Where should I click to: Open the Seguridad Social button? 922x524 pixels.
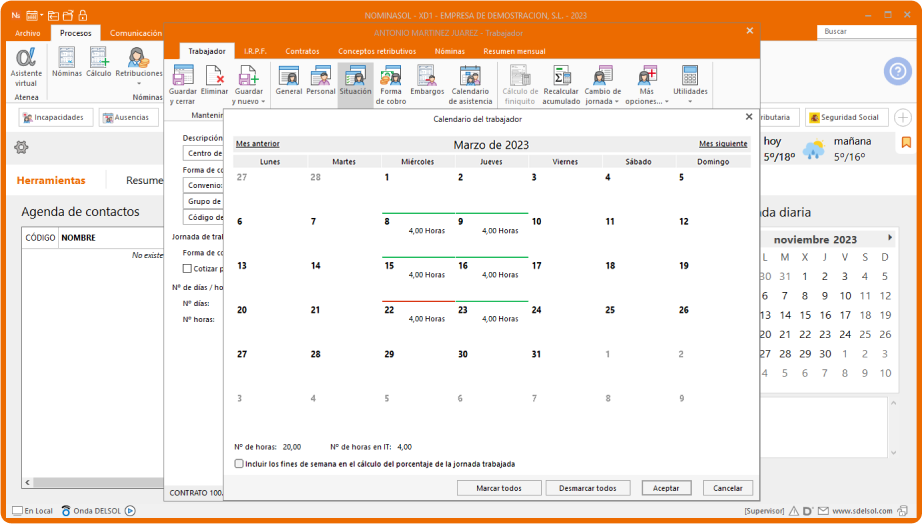846,117
